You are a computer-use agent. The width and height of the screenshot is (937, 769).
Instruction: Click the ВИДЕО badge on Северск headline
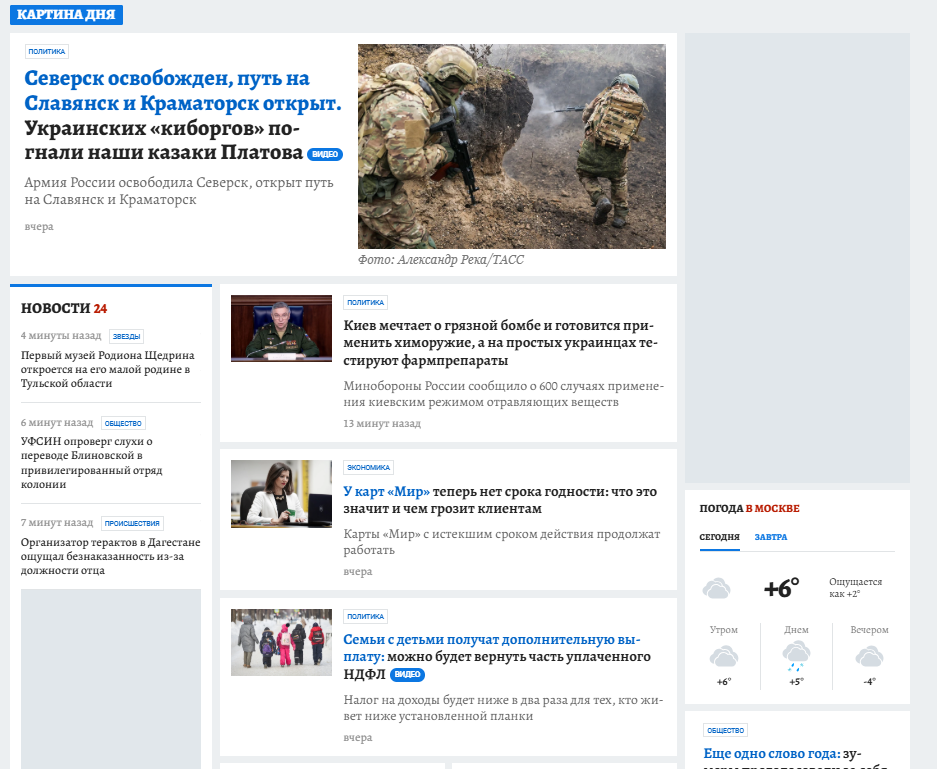tap(325, 155)
